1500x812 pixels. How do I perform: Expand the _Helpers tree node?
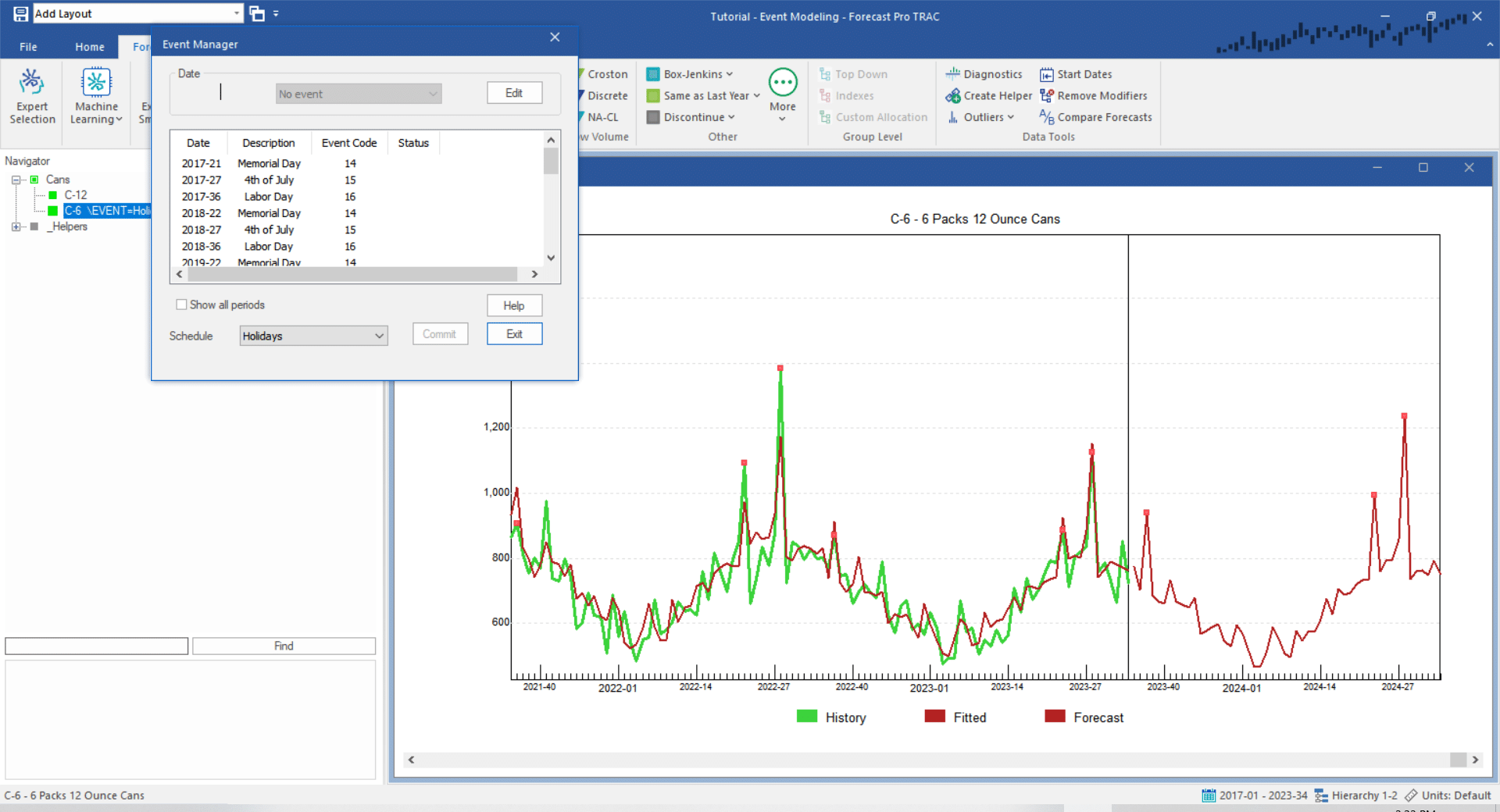coord(16,226)
